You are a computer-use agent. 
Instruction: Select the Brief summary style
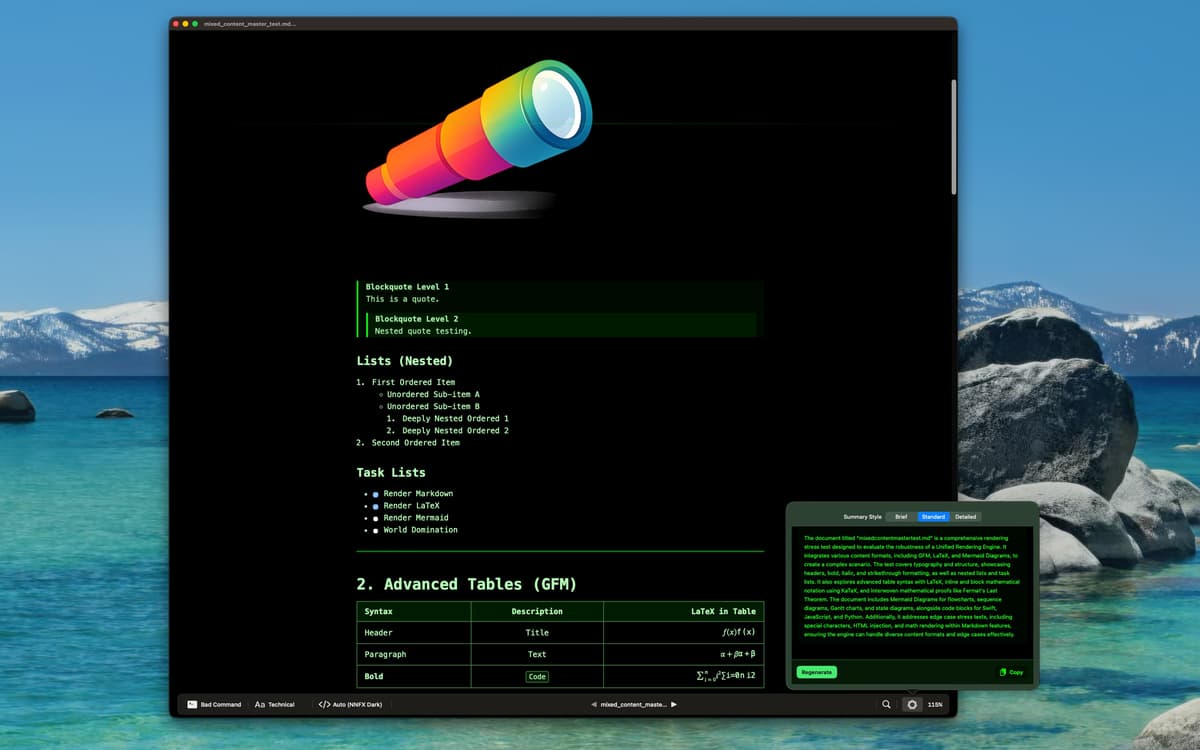[x=901, y=517]
